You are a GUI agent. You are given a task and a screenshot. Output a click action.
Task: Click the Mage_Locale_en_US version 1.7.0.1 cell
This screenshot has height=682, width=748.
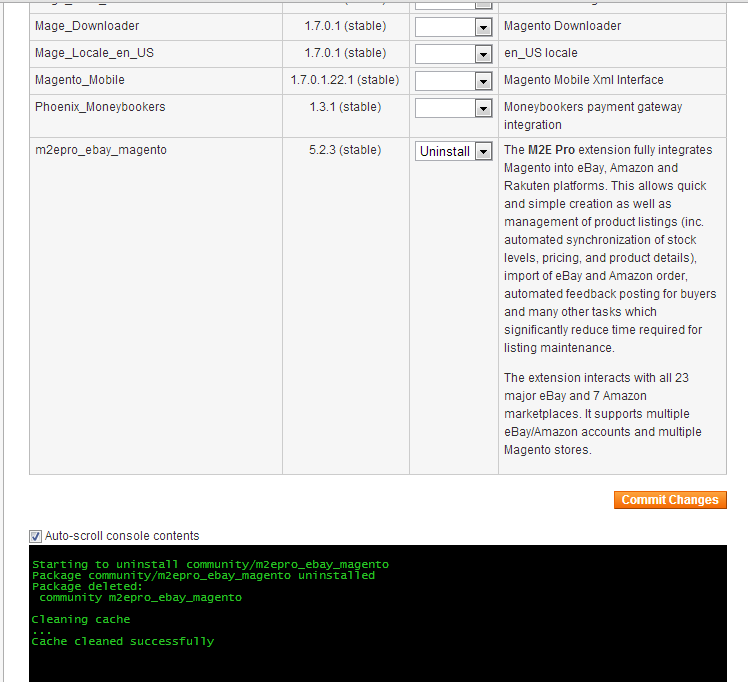click(x=345, y=53)
